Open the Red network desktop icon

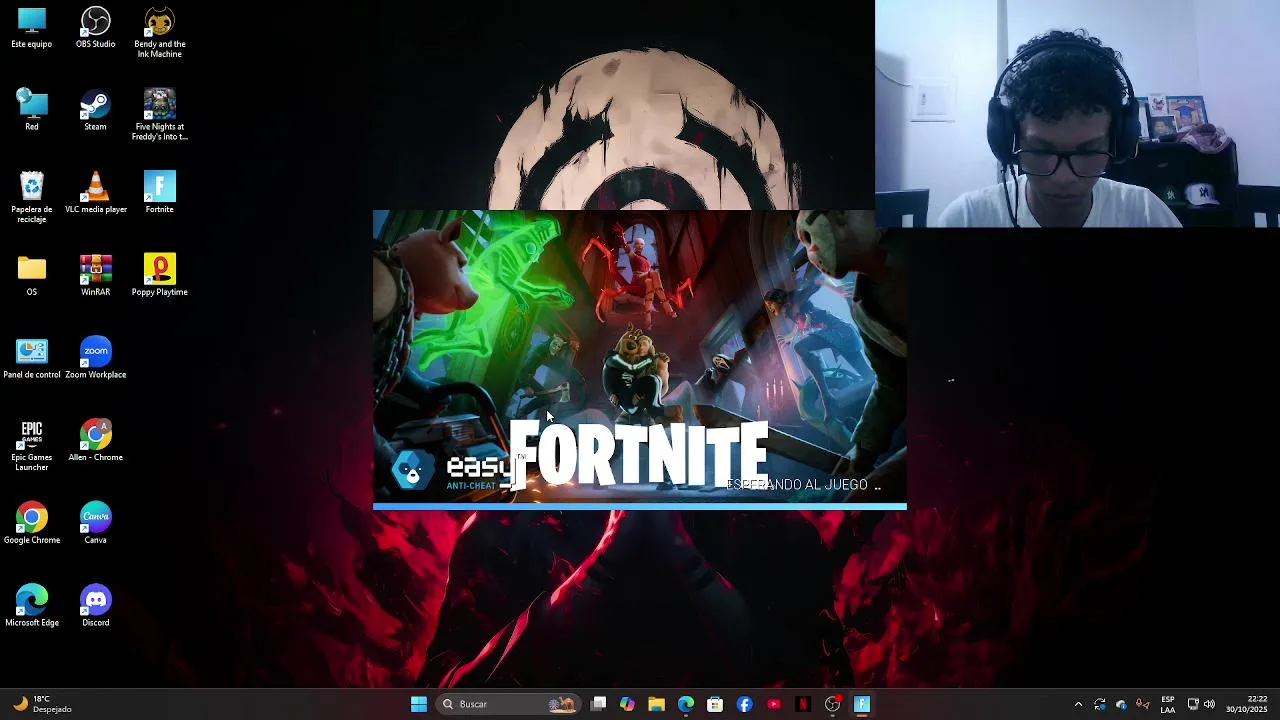click(x=32, y=110)
